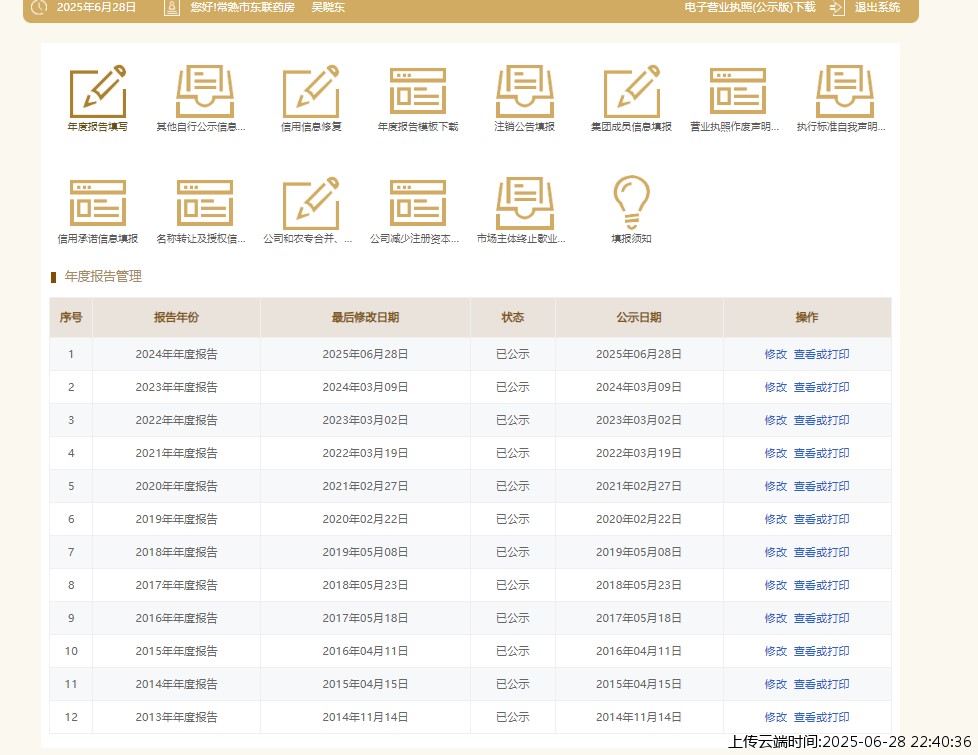The height and width of the screenshot is (755, 978).
Task: Select 2020年02月22日 in the 最后修改日期 column
Action: [x=366, y=519]
